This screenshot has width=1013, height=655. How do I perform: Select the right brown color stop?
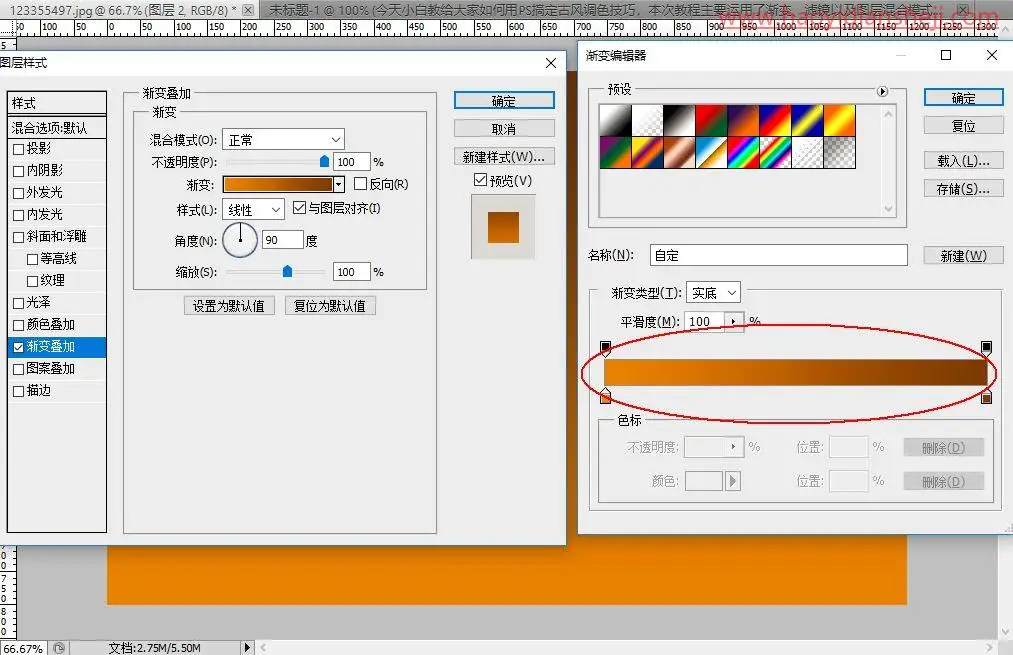pos(987,396)
